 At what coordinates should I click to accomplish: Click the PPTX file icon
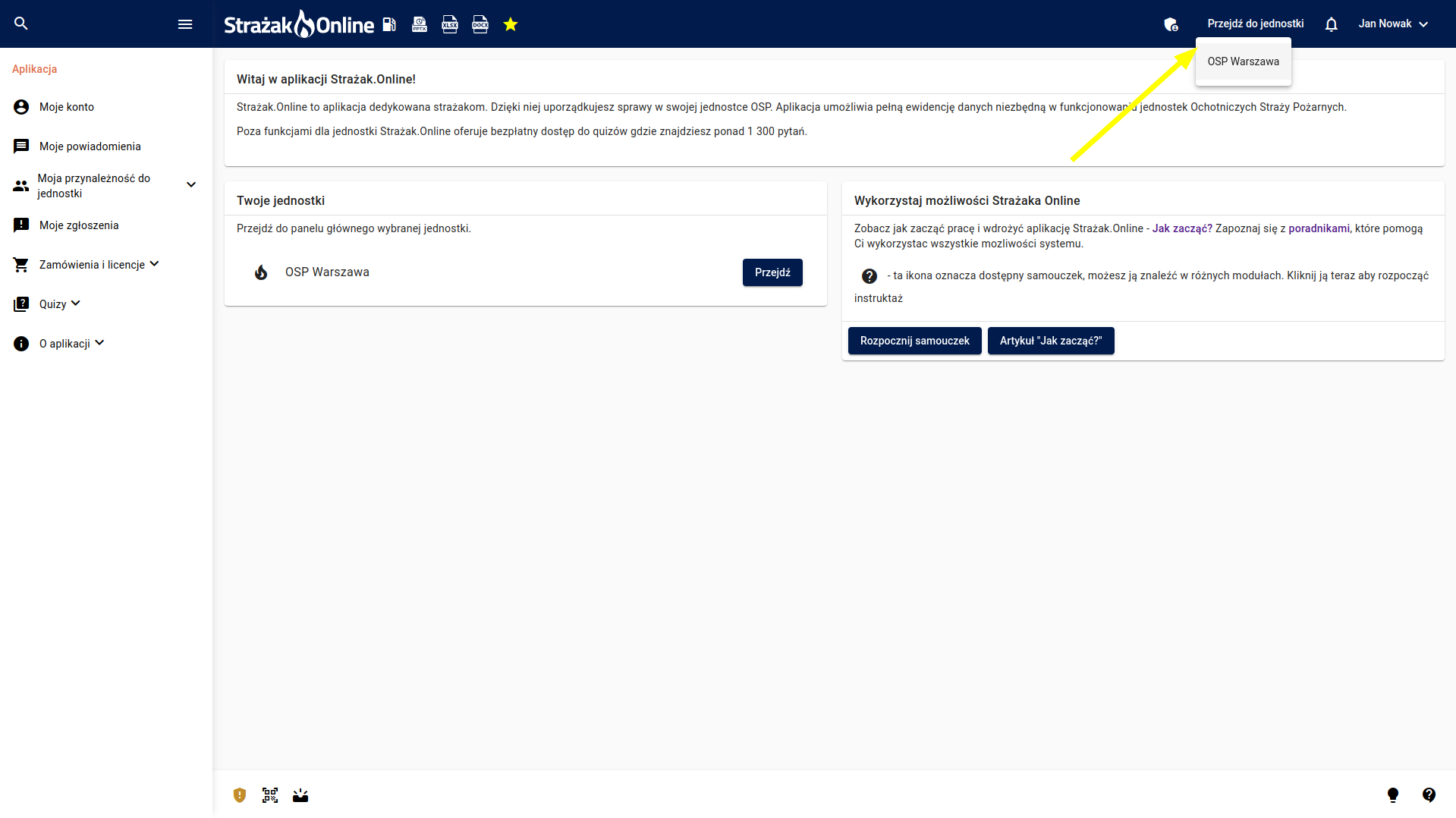420,24
